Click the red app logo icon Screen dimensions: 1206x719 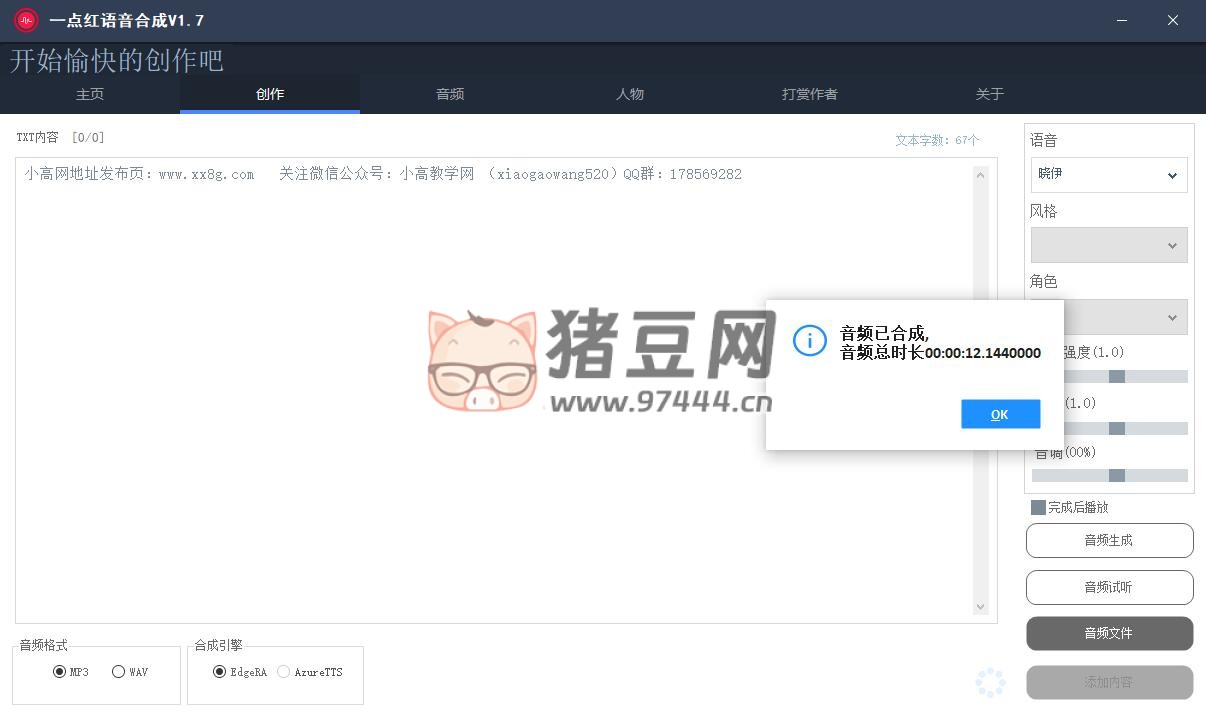[26, 20]
